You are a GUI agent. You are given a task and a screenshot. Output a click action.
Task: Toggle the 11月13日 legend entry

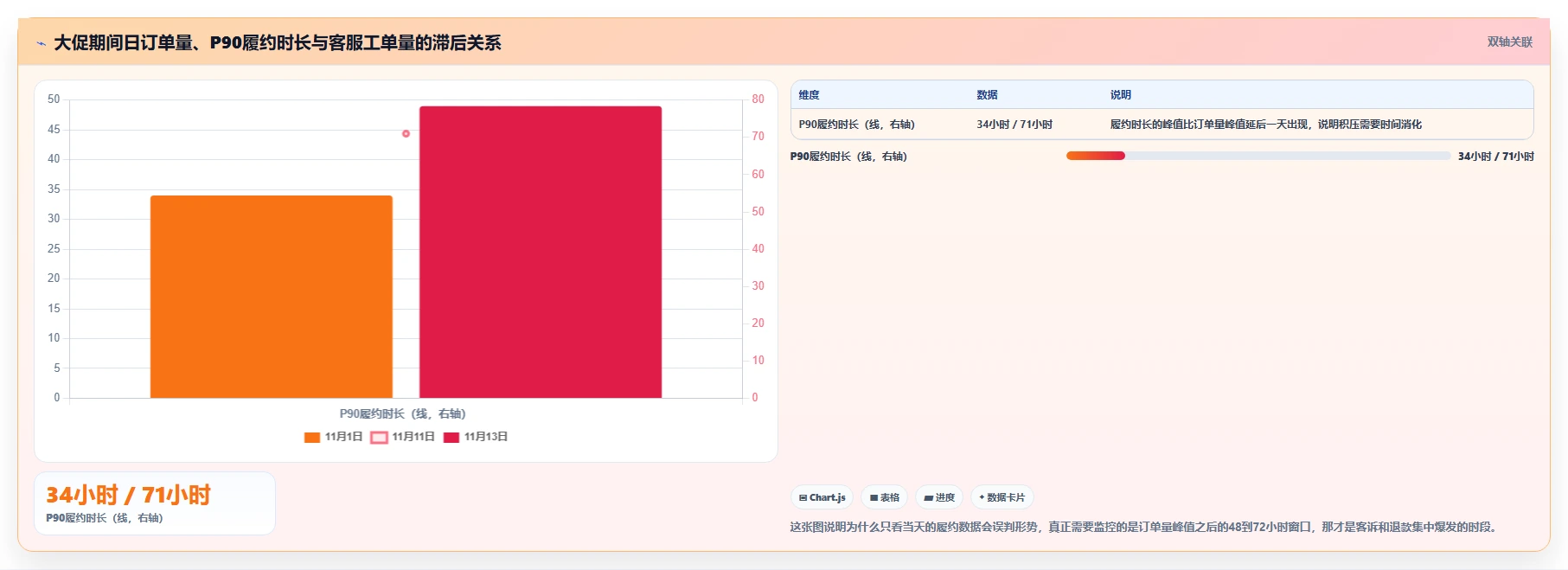tap(475, 437)
